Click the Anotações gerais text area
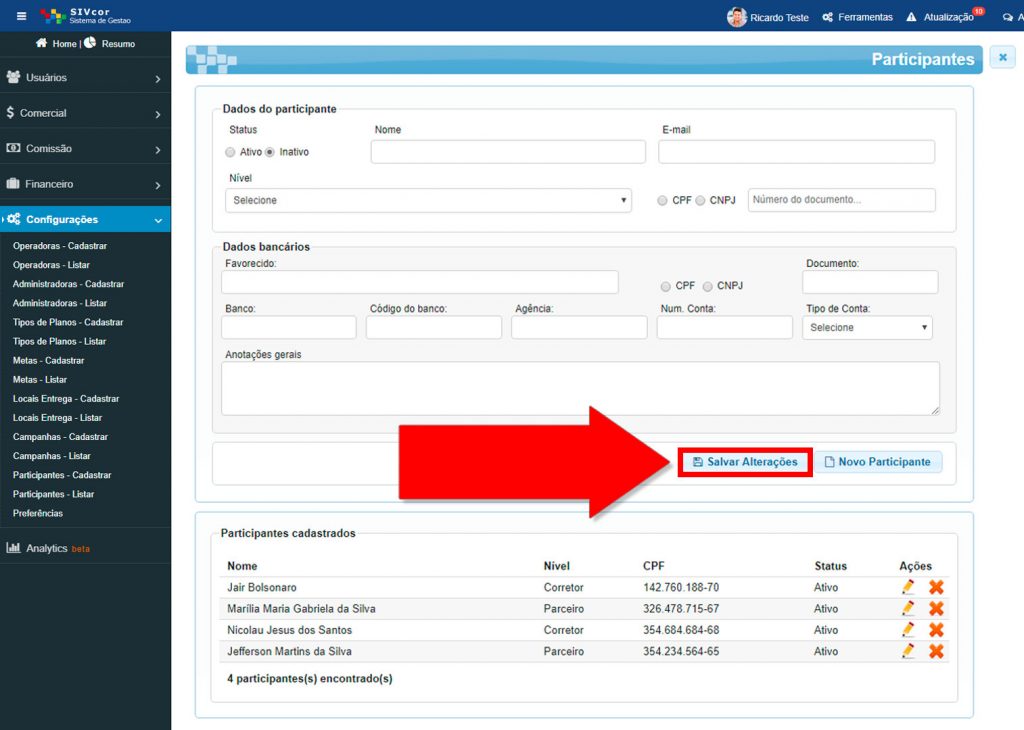 581,389
